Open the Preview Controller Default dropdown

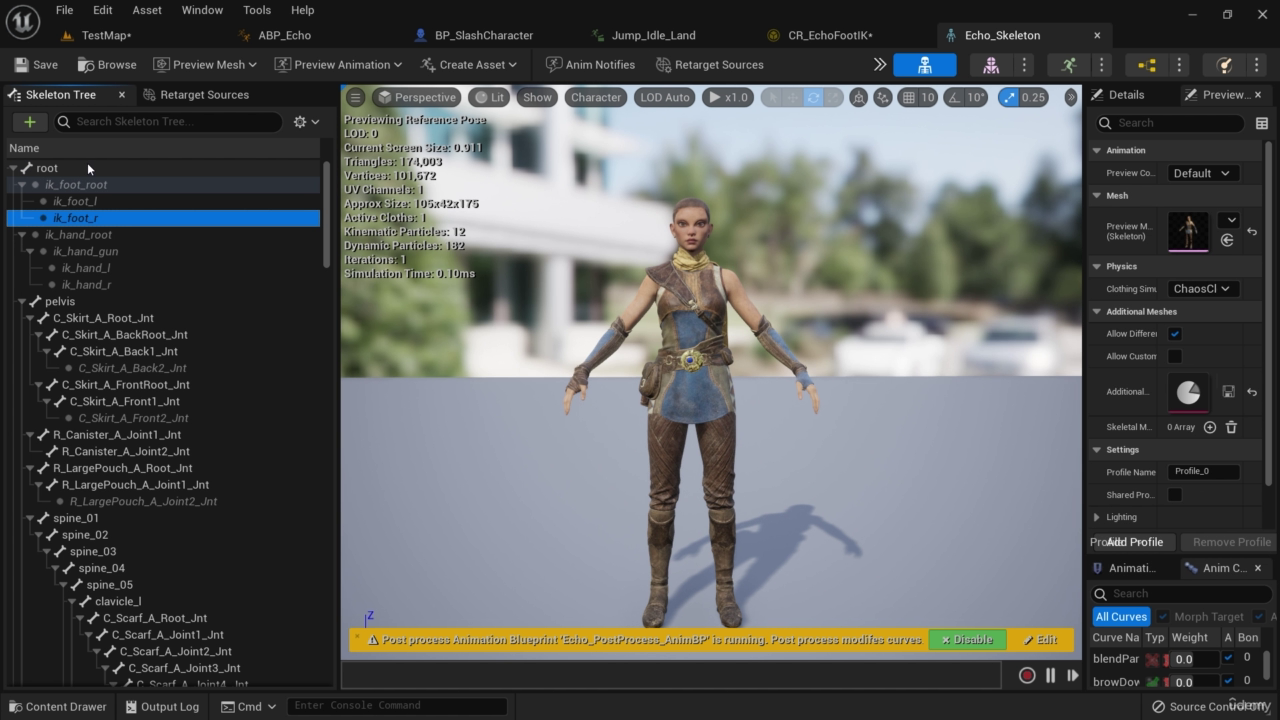(x=1200, y=173)
